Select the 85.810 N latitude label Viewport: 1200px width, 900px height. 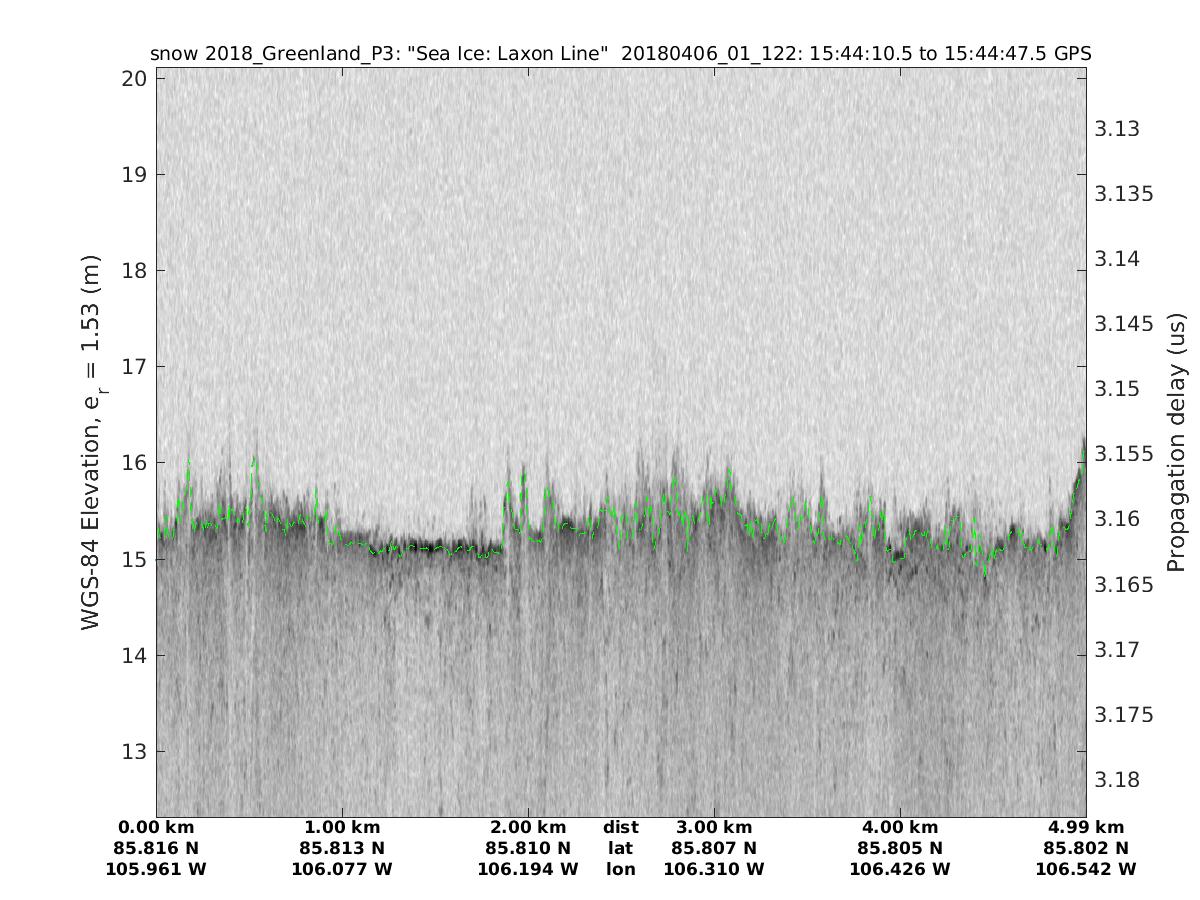pyautogui.click(x=528, y=848)
